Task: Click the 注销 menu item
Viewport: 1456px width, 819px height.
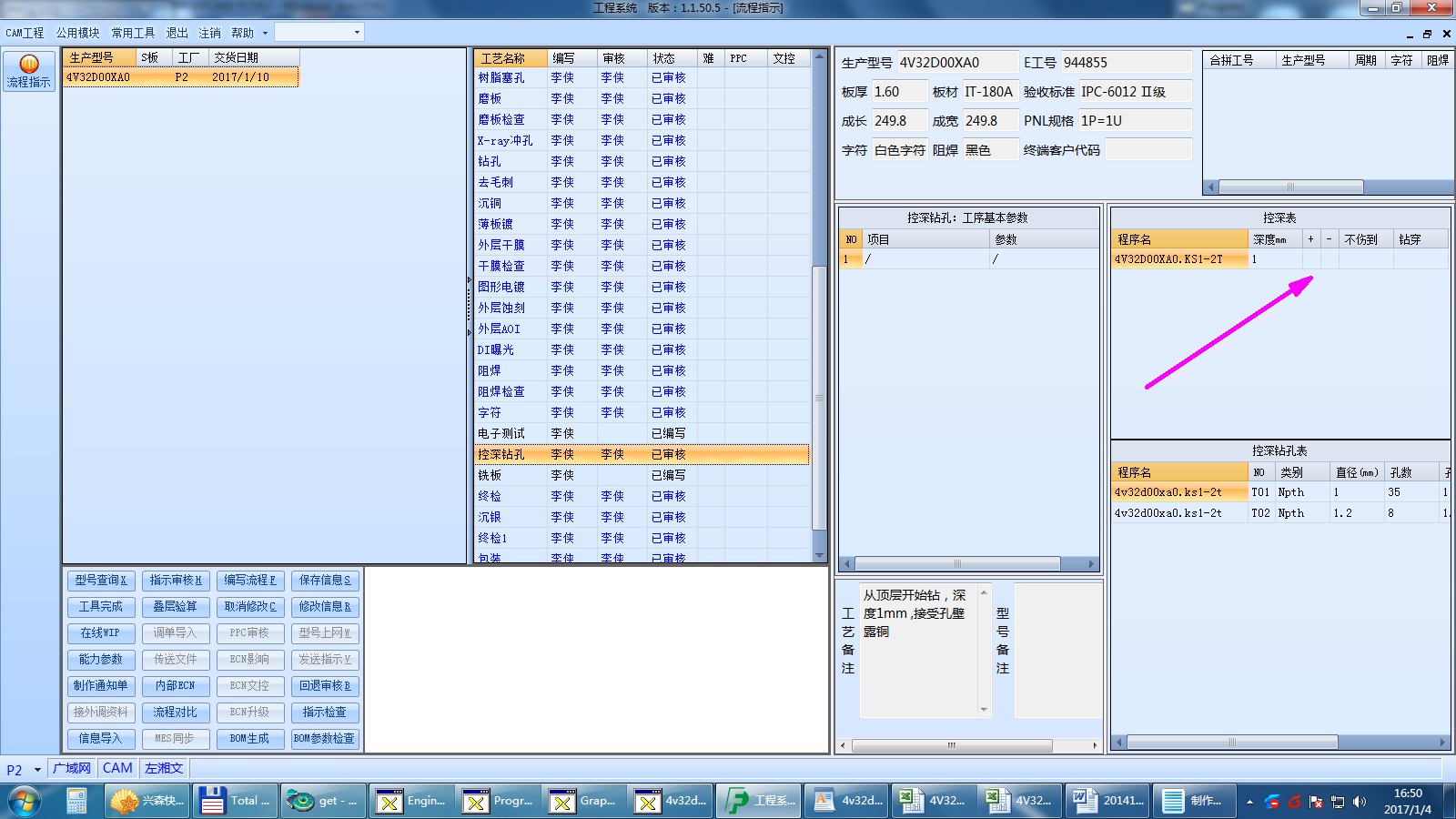Action: tap(209, 33)
